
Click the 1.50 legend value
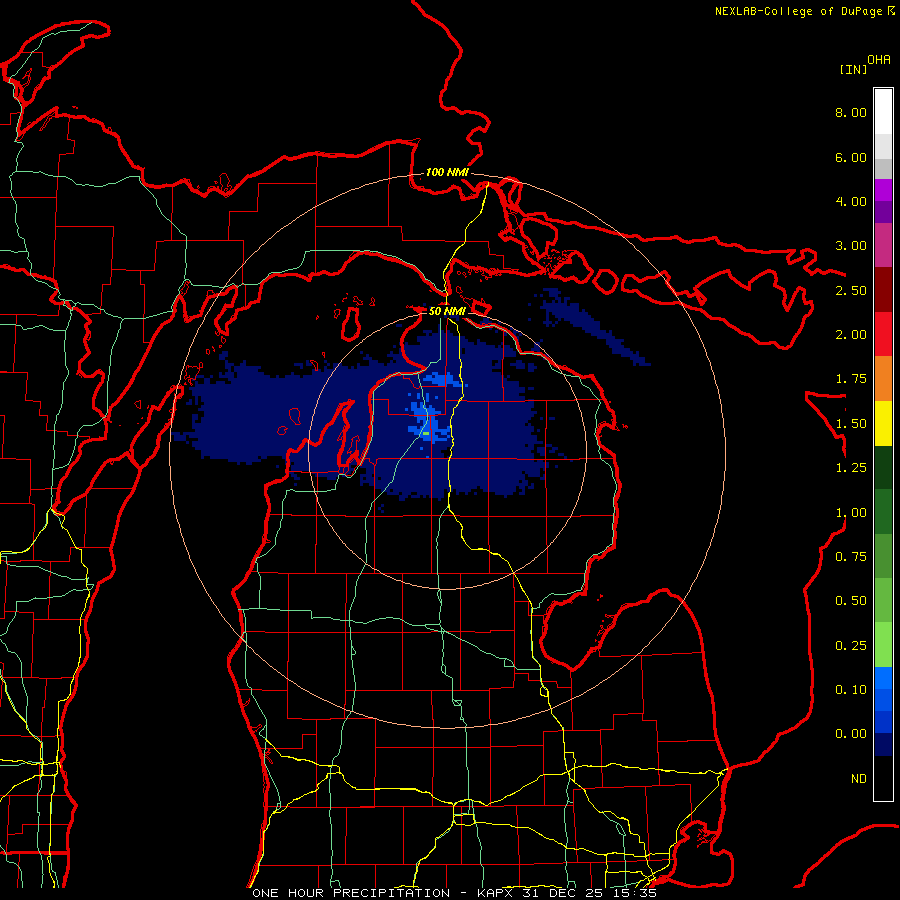(851, 424)
